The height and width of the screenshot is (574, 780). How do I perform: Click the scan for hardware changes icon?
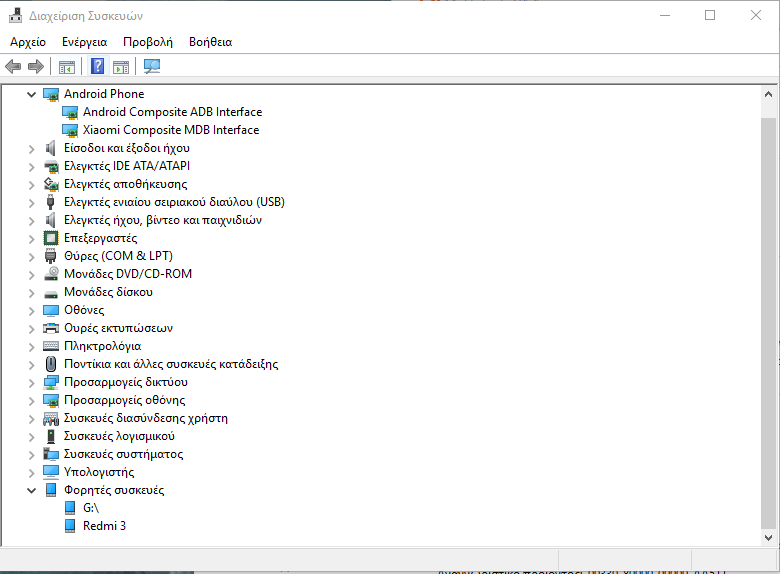coord(152,67)
